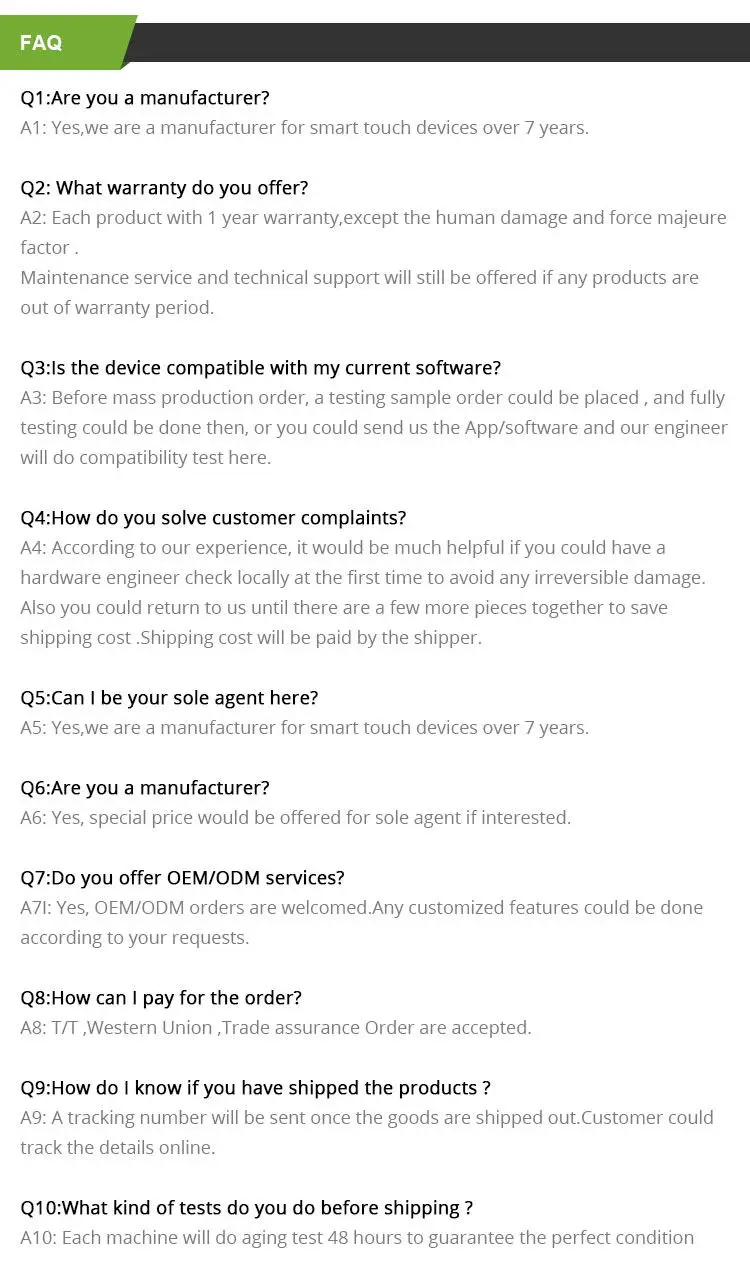
Task: Select Q8 How can I pay for order
Action: [x=161, y=998]
